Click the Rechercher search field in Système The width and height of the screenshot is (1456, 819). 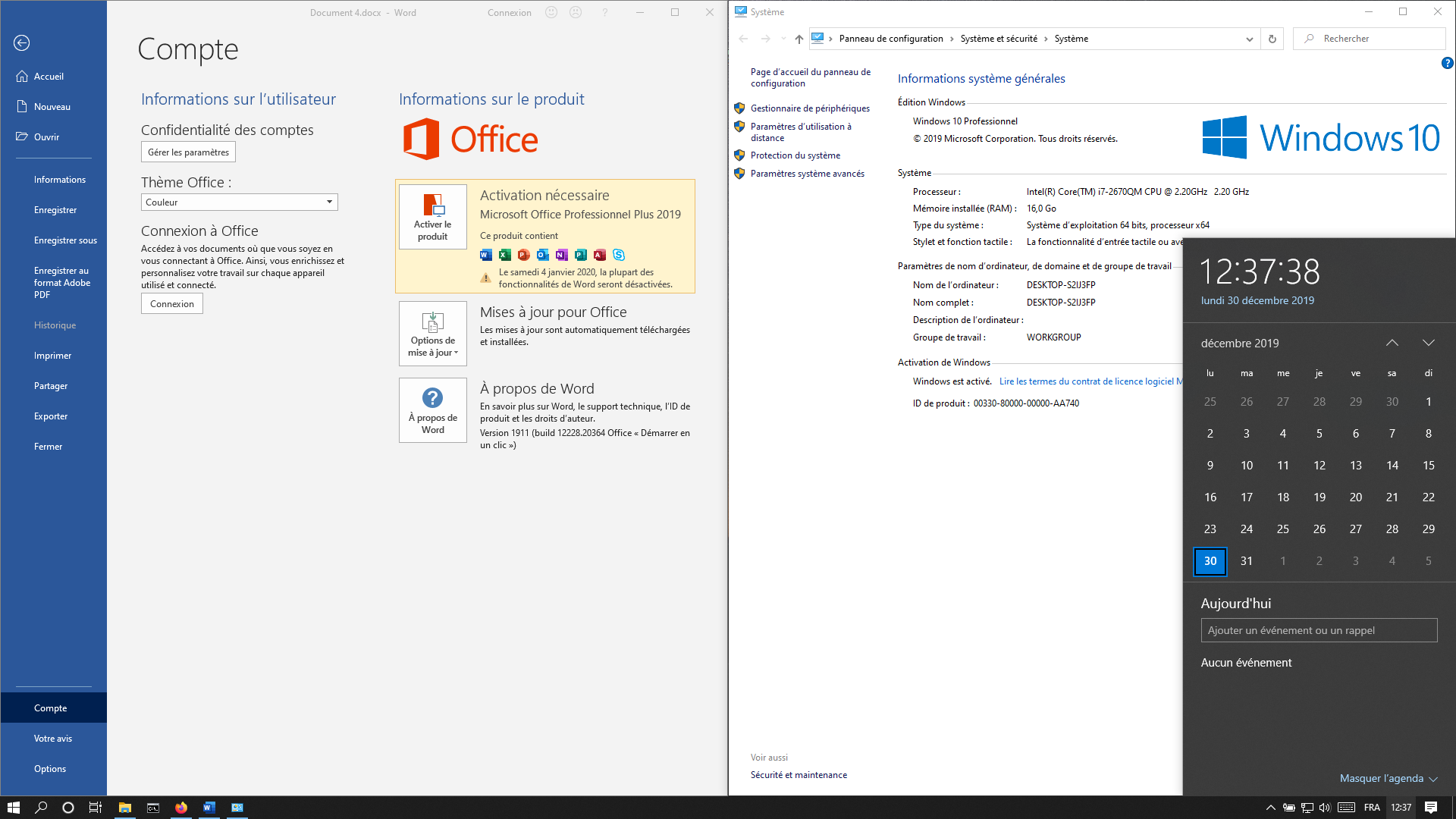pos(1370,39)
